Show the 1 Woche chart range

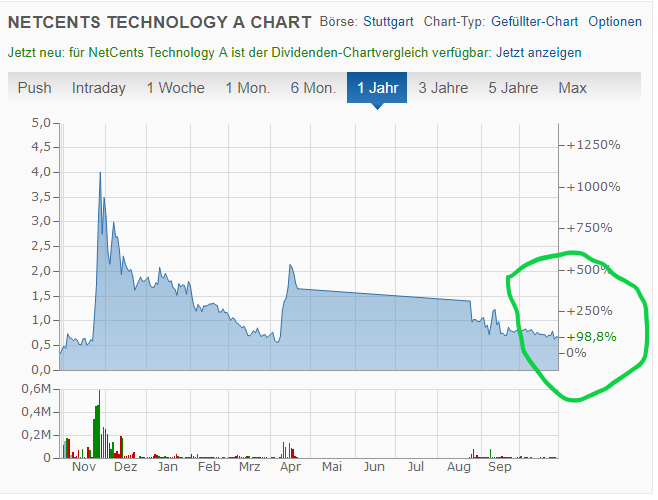(x=175, y=88)
